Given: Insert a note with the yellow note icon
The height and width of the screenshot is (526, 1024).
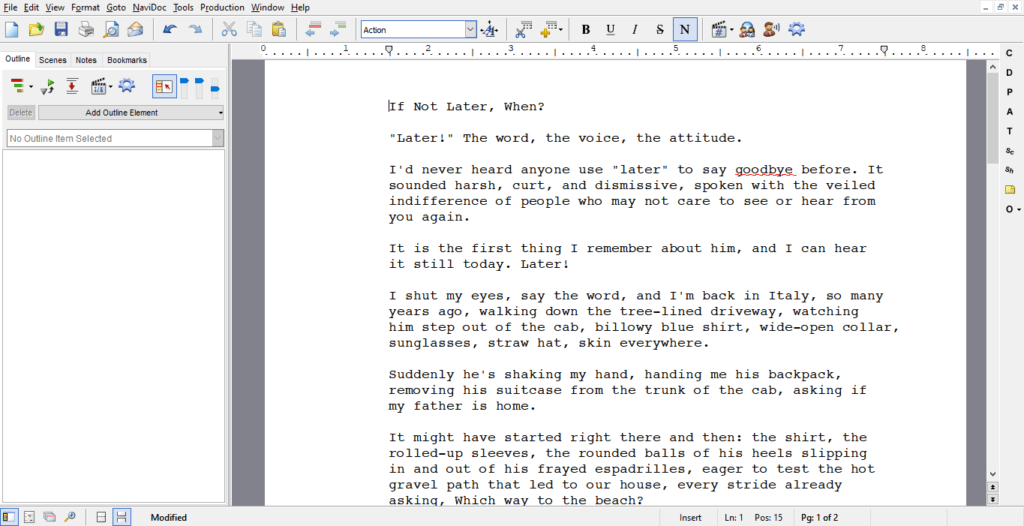Looking at the screenshot, I should [1010, 189].
